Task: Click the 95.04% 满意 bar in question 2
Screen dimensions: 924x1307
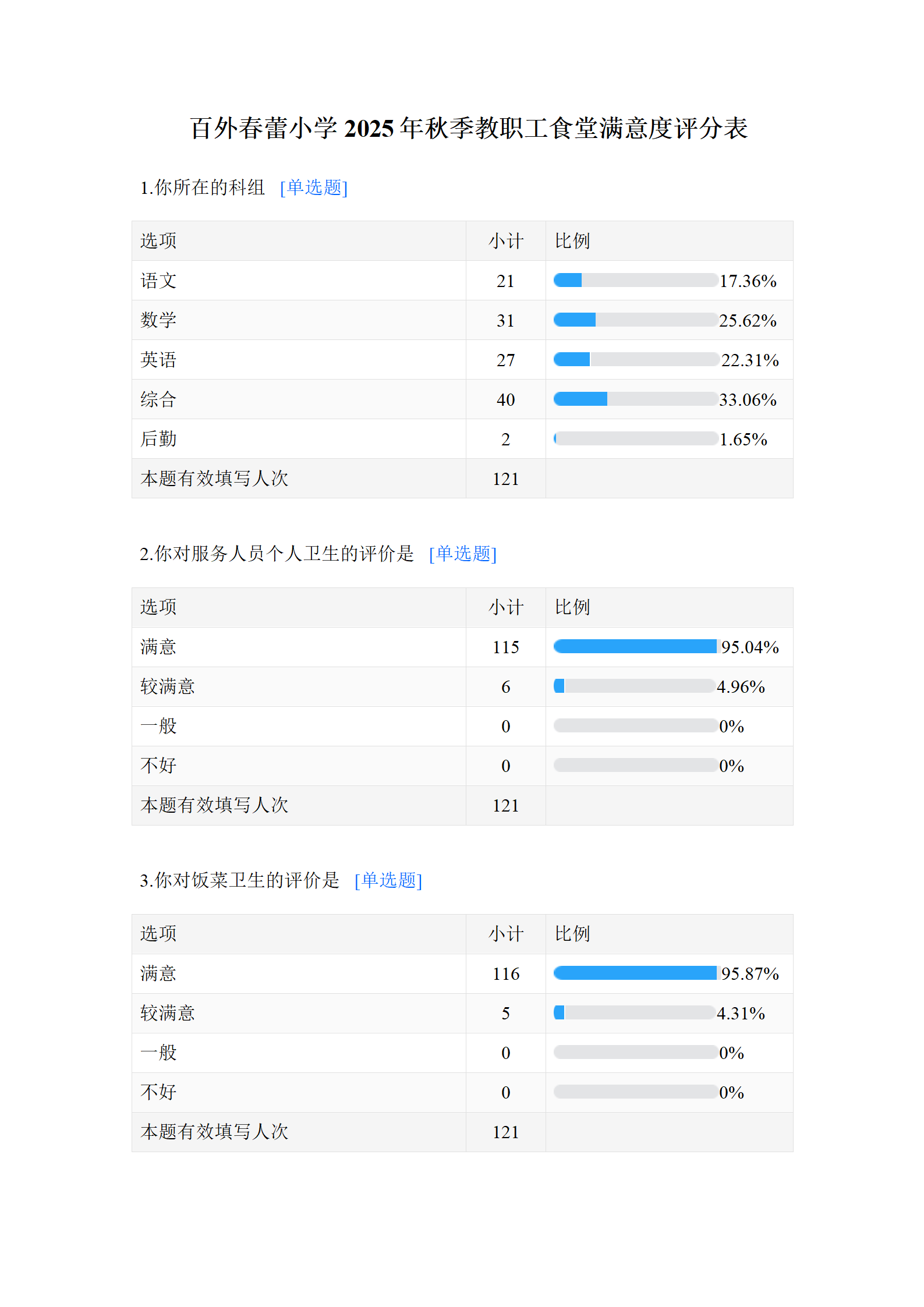Action: (x=635, y=647)
